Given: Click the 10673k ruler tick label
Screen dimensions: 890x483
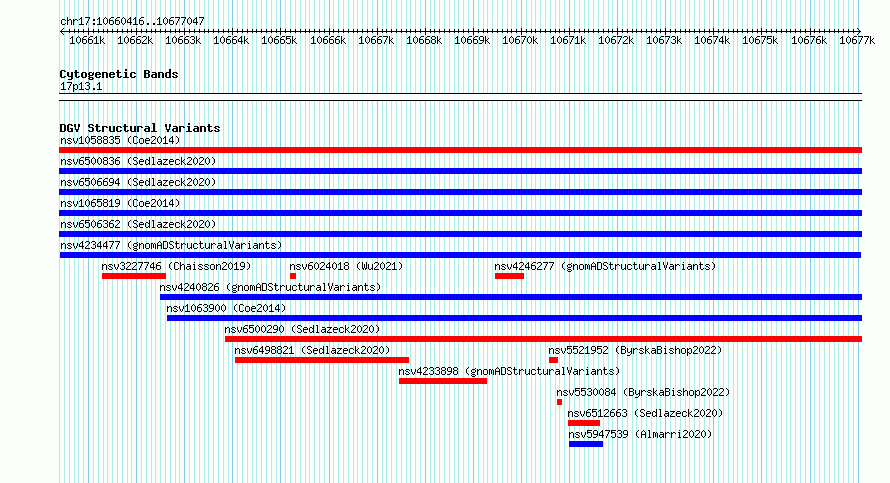Looking at the screenshot, I should (664, 40).
